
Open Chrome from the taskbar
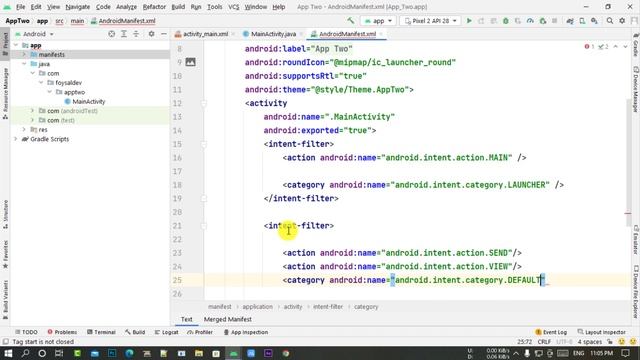click(x=286, y=353)
